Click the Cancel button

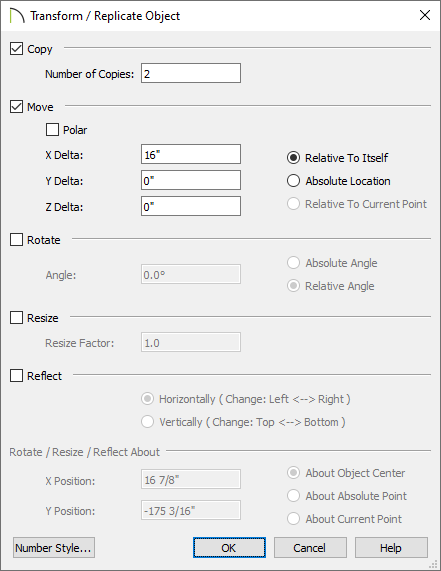[310, 547]
